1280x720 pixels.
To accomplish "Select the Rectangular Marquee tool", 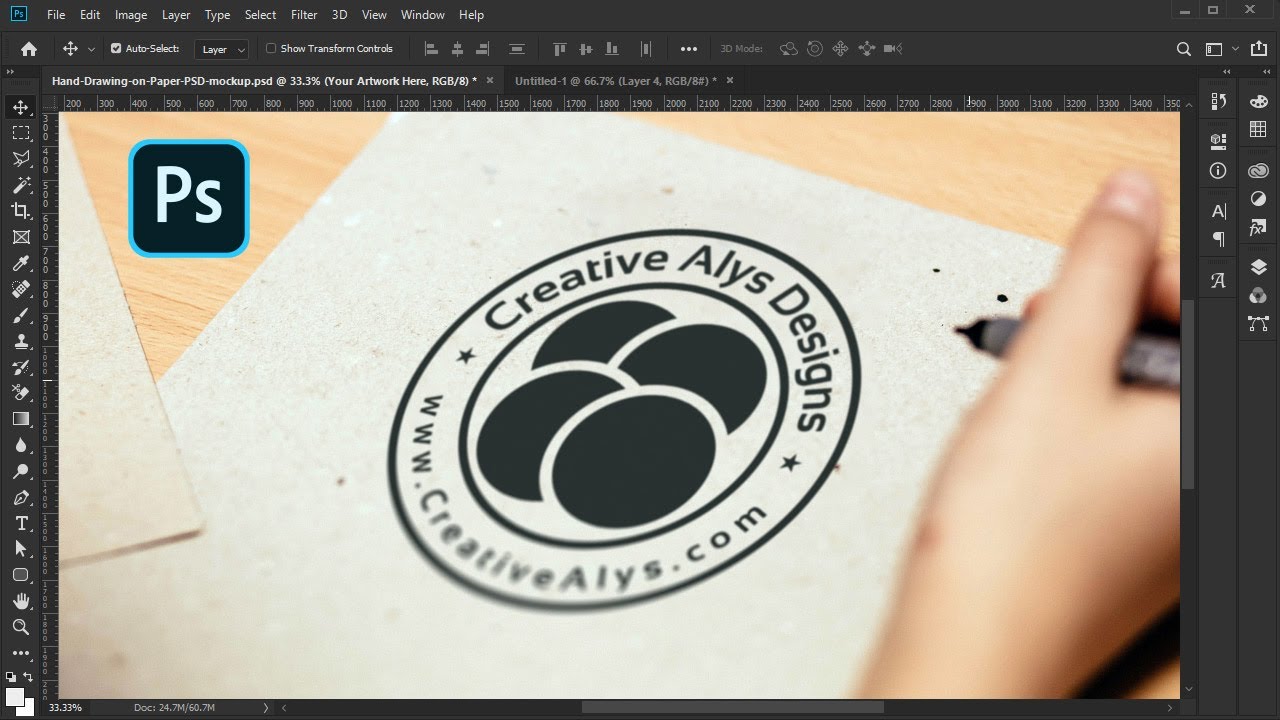I will coord(20,132).
